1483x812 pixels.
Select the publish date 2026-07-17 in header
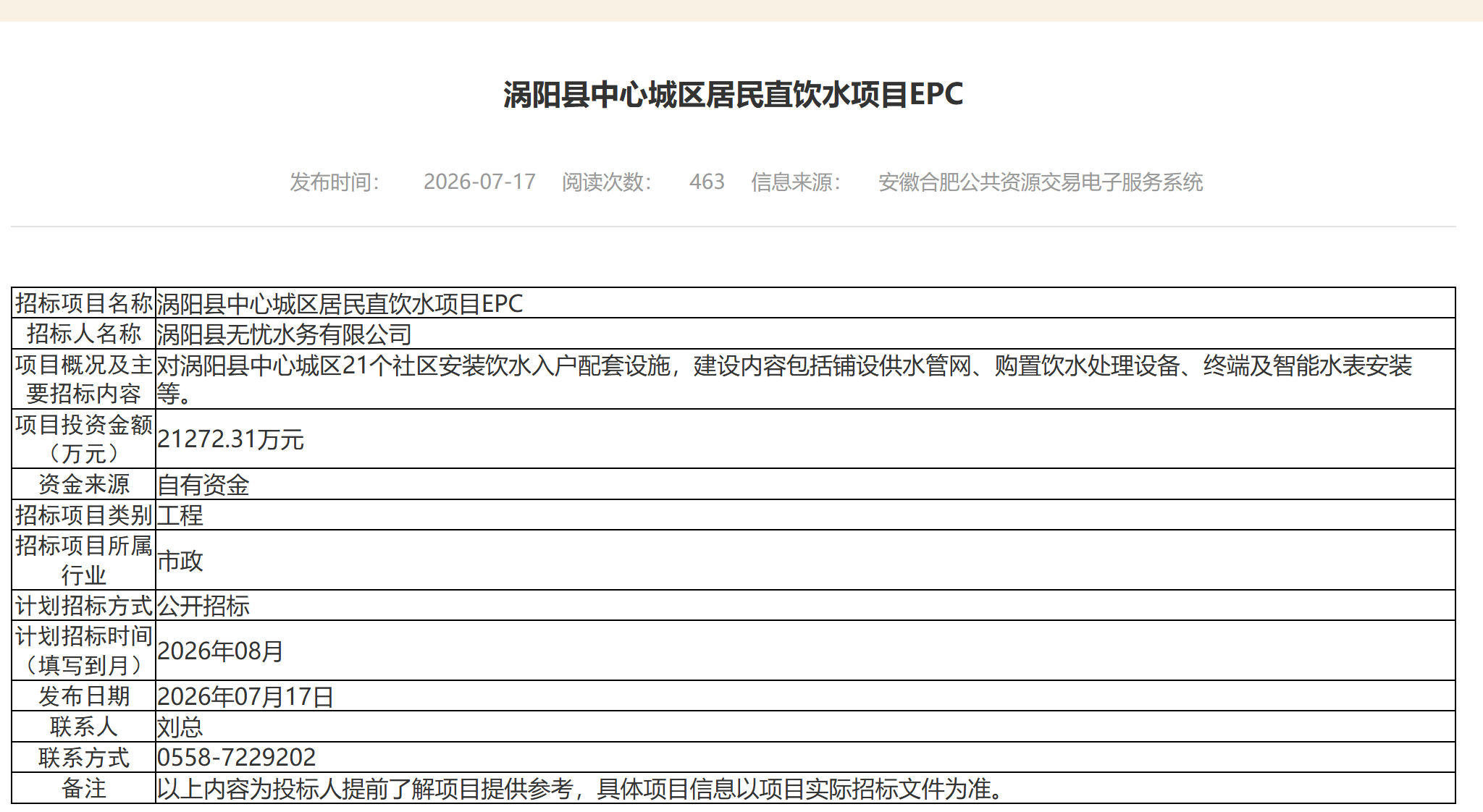point(479,182)
